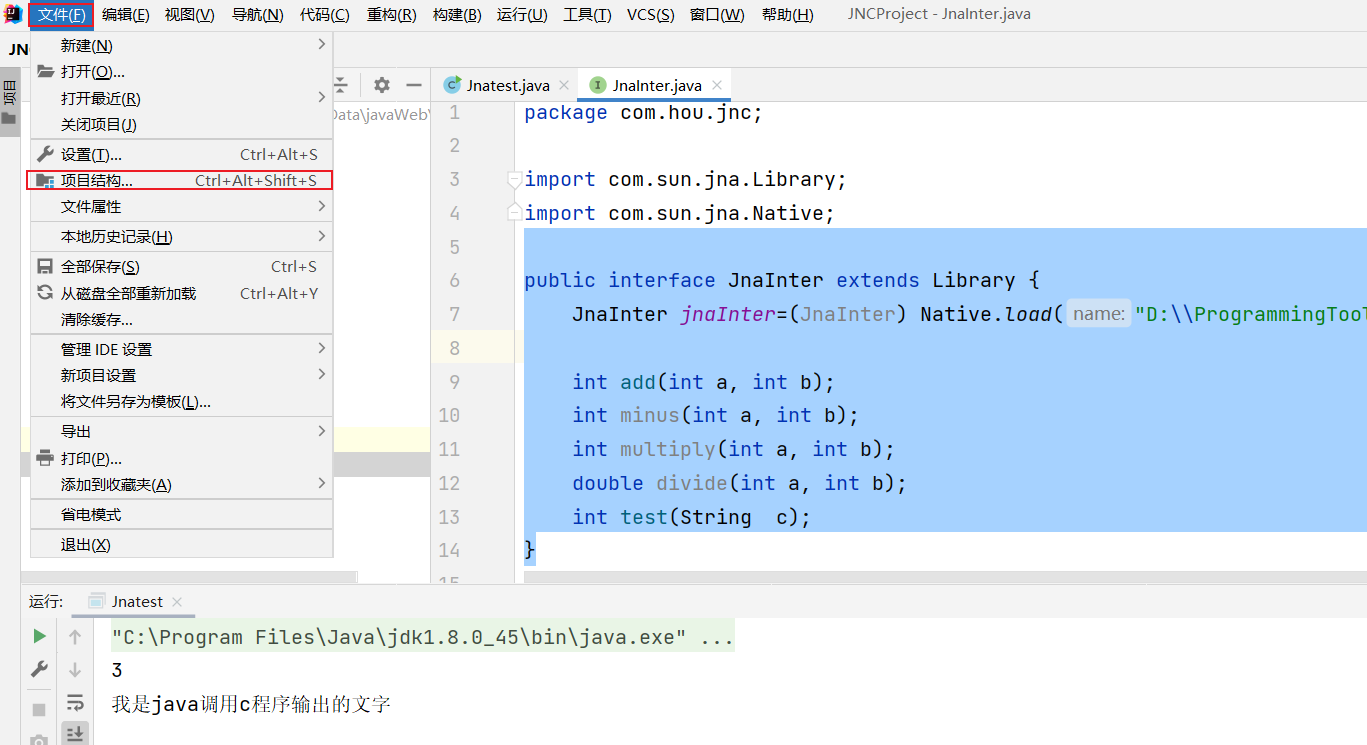This screenshot has height=745, width=1367.
Task: Collapse all regions using toolbar icon
Action: click(x=341, y=85)
